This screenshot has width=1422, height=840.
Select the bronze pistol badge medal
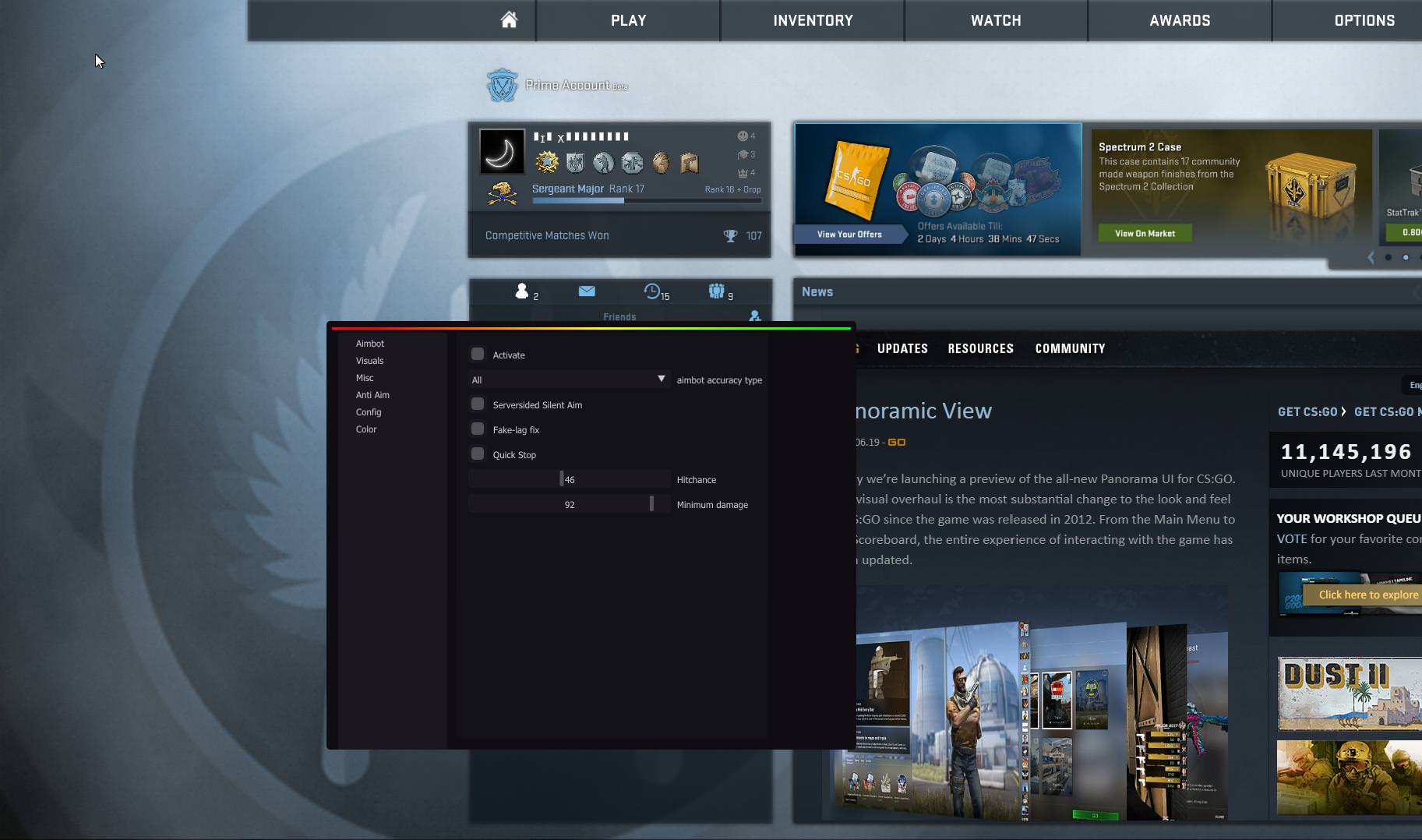689,162
